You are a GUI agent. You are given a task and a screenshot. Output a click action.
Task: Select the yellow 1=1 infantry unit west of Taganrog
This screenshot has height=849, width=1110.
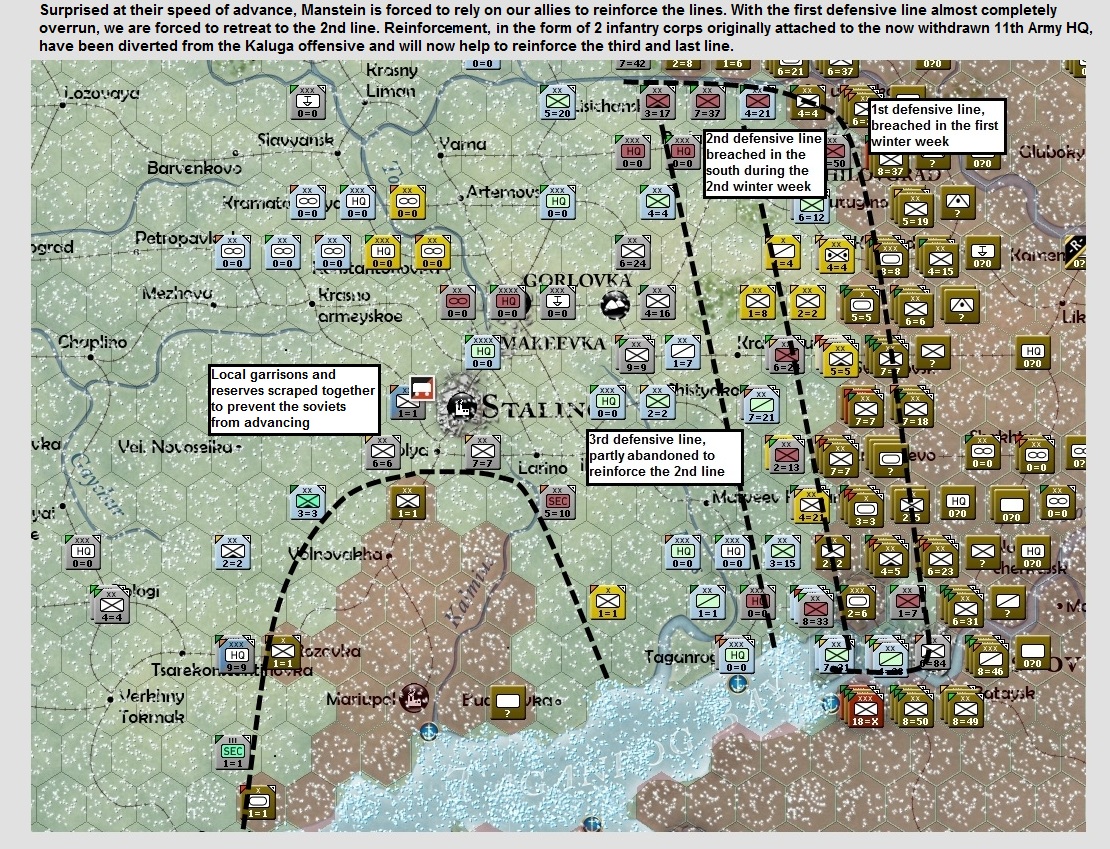pos(607,602)
